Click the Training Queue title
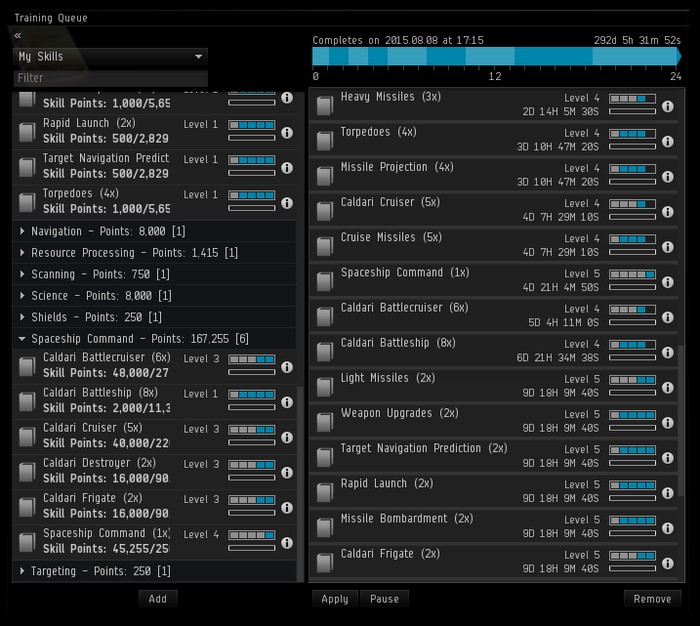Viewport: 700px width, 626px height. (51, 18)
